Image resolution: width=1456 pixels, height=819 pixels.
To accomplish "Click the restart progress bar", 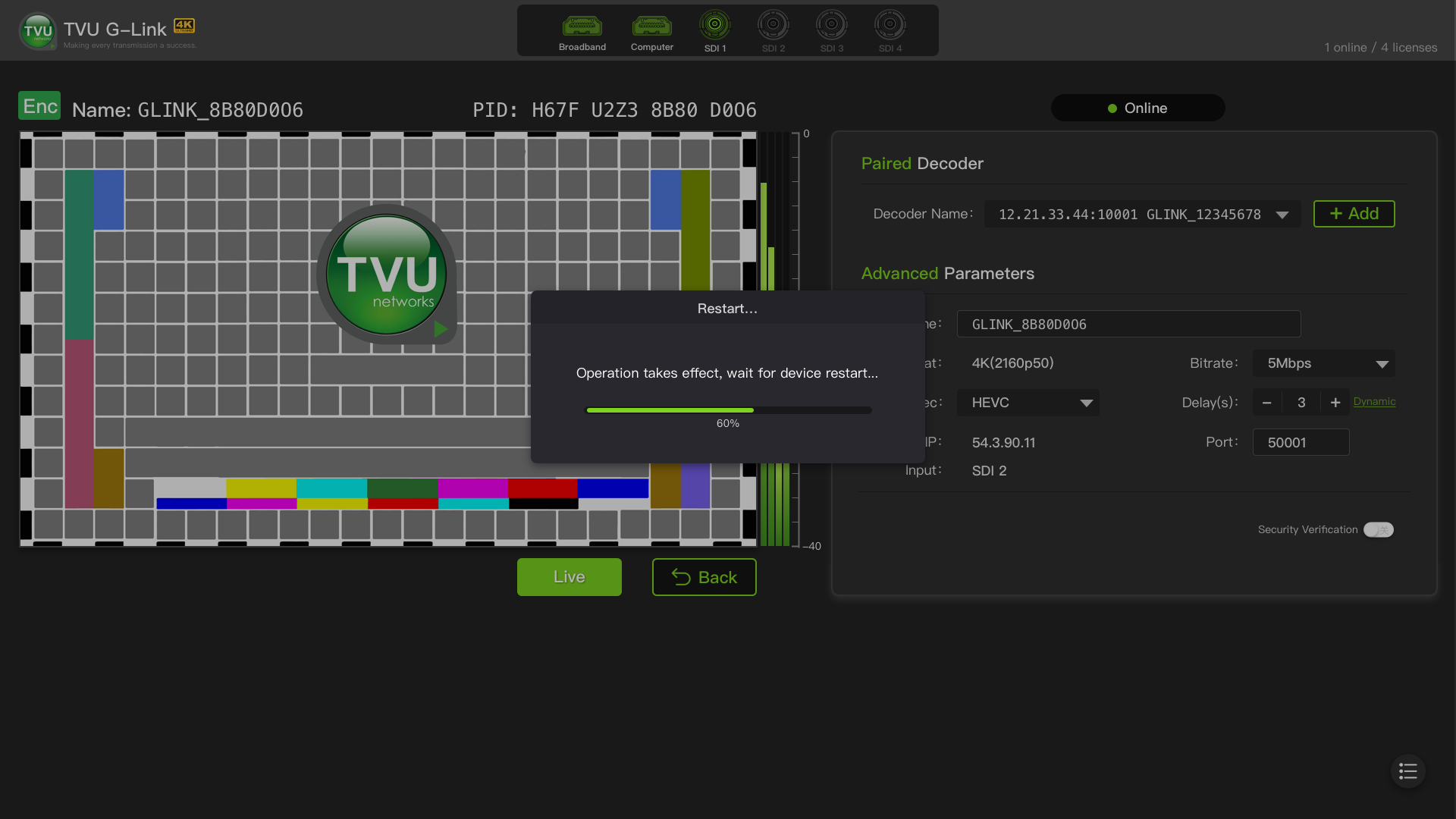I will 728,410.
